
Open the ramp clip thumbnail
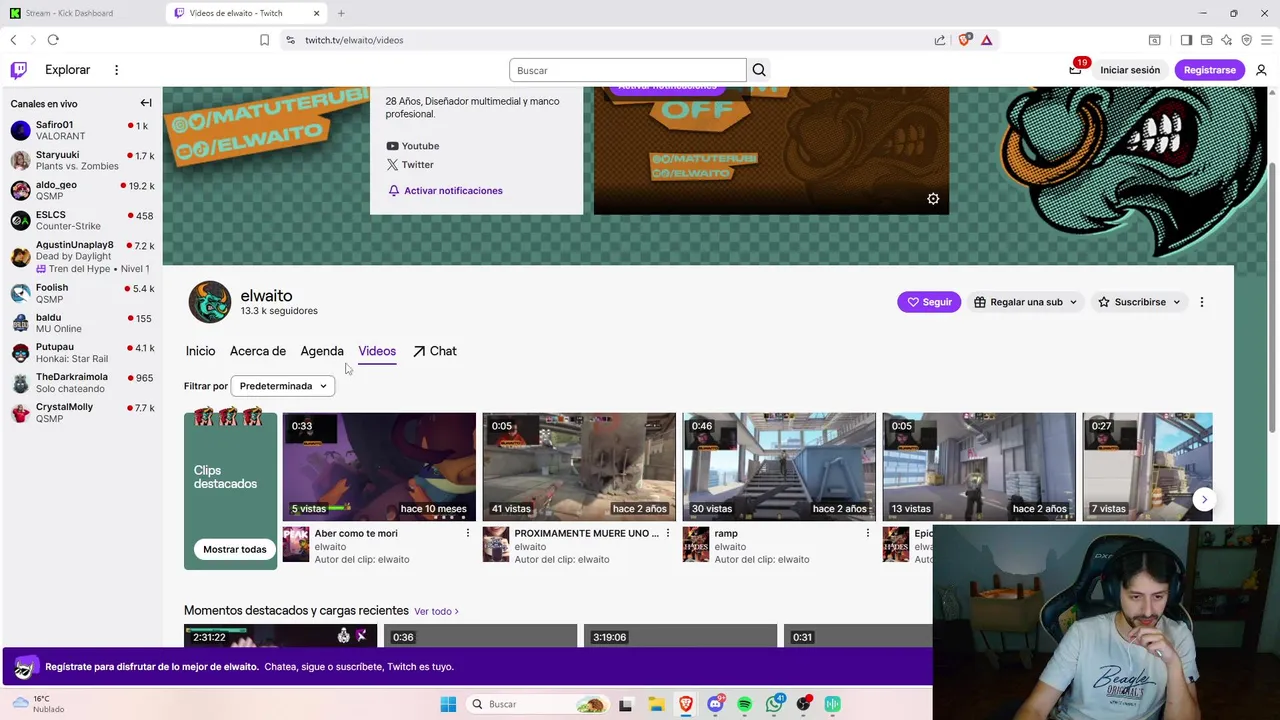coord(779,467)
